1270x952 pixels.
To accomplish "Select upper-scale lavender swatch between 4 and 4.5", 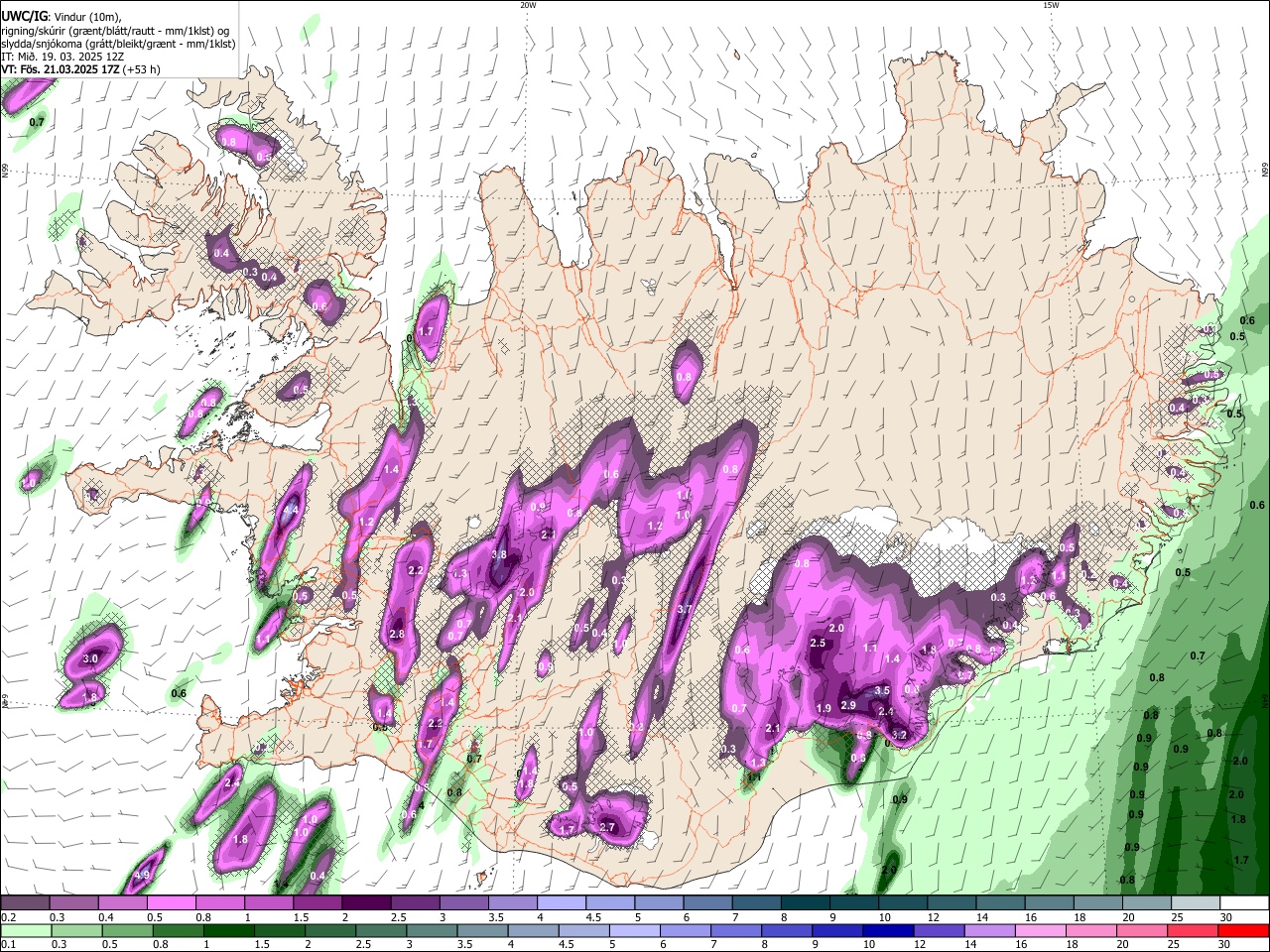I will pyautogui.click(x=561, y=902).
